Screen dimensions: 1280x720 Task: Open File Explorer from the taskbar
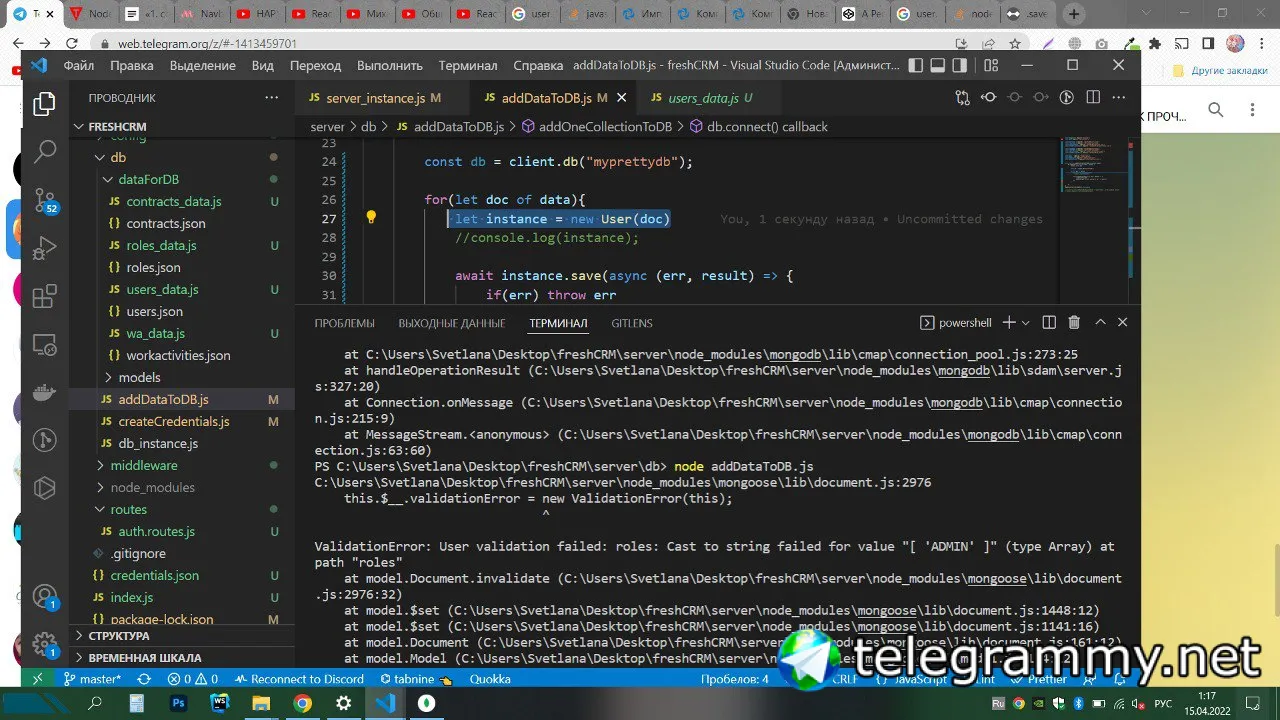(x=261, y=704)
